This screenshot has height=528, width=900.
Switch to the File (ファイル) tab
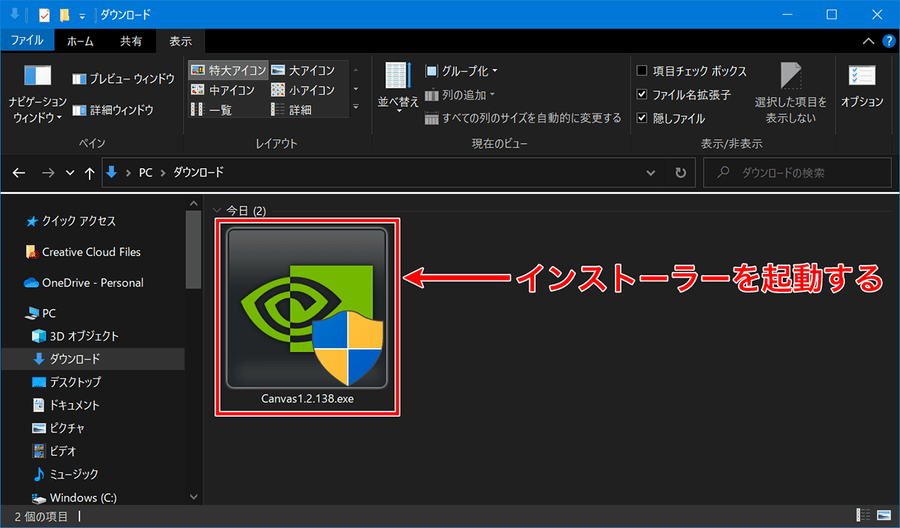(27, 41)
